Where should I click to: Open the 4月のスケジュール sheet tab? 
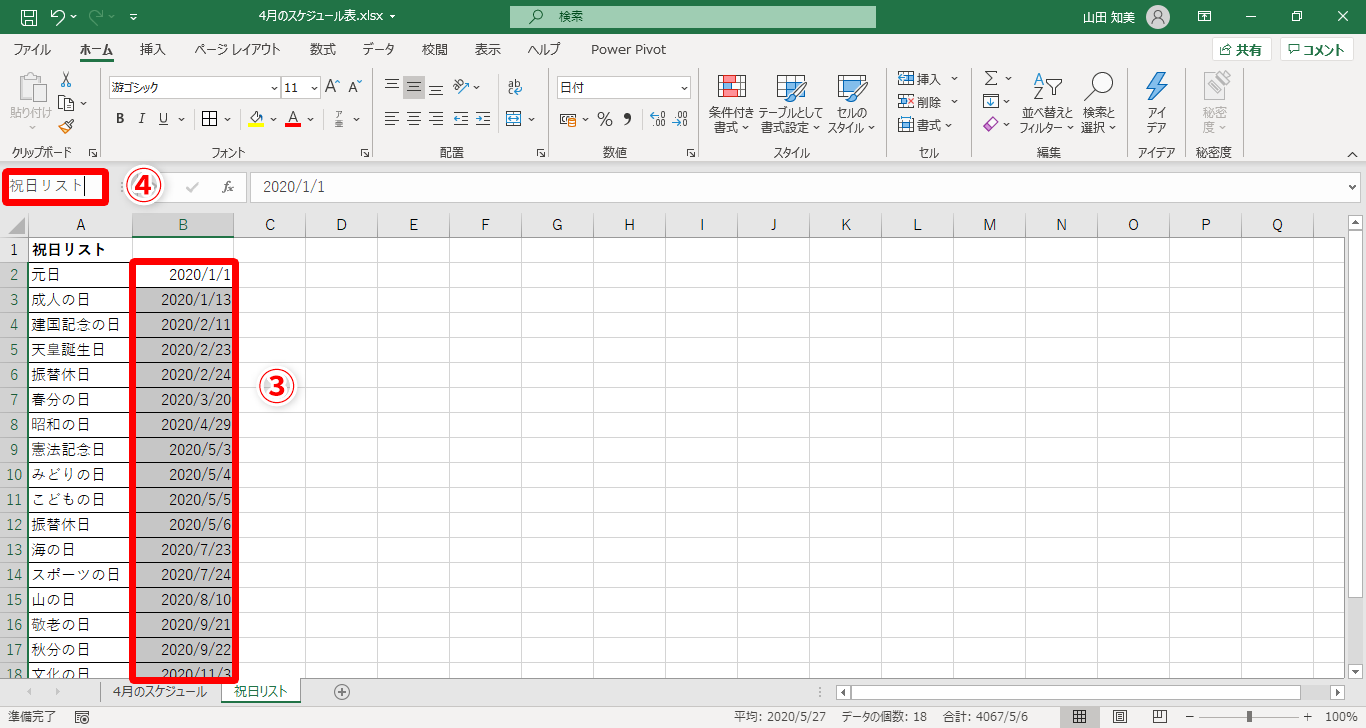click(x=160, y=691)
